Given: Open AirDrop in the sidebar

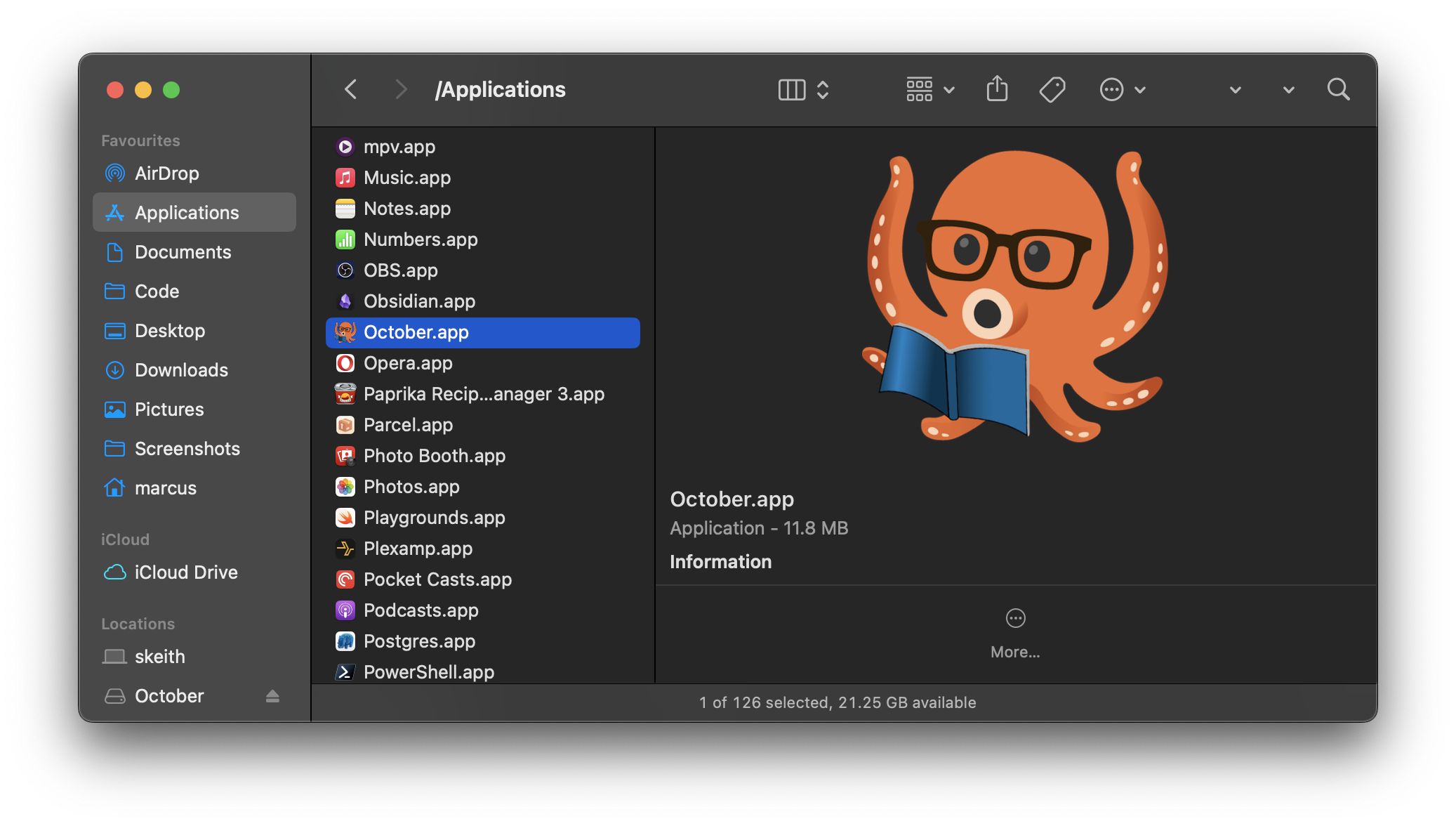Looking at the screenshot, I should pyautogui.click(x=166, y=173).
